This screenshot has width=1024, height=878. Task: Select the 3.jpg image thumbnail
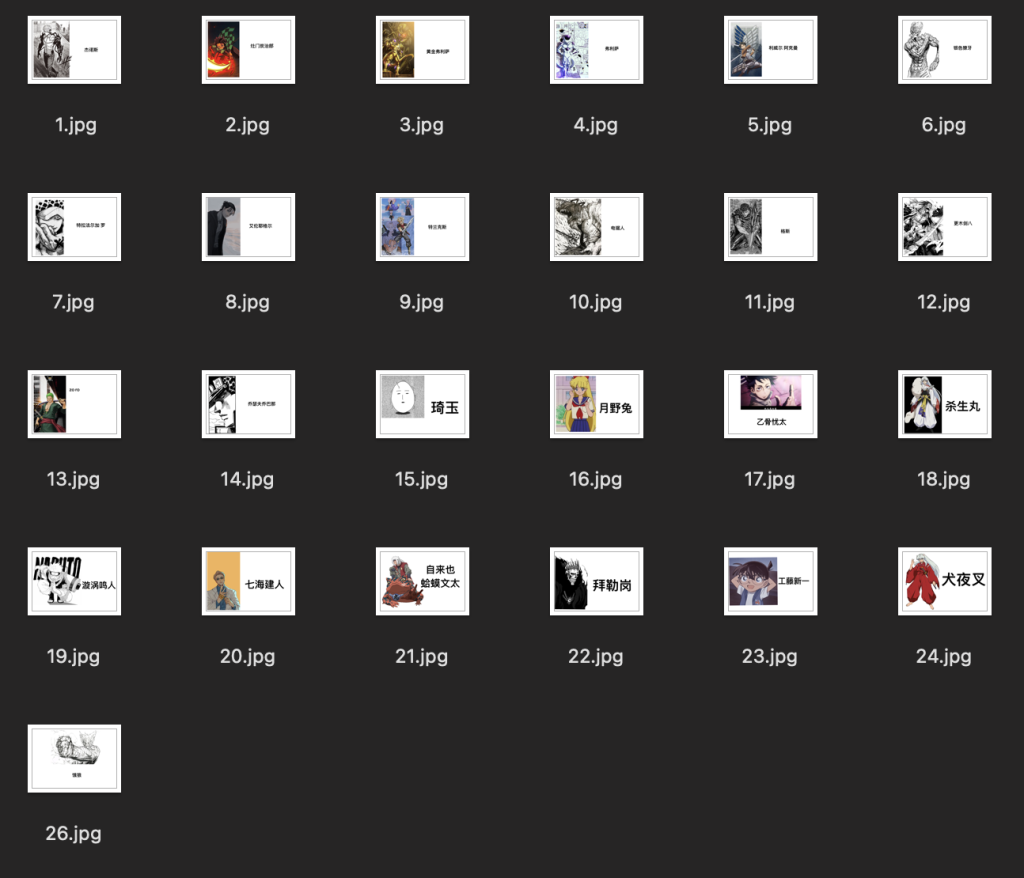point(423,50)
